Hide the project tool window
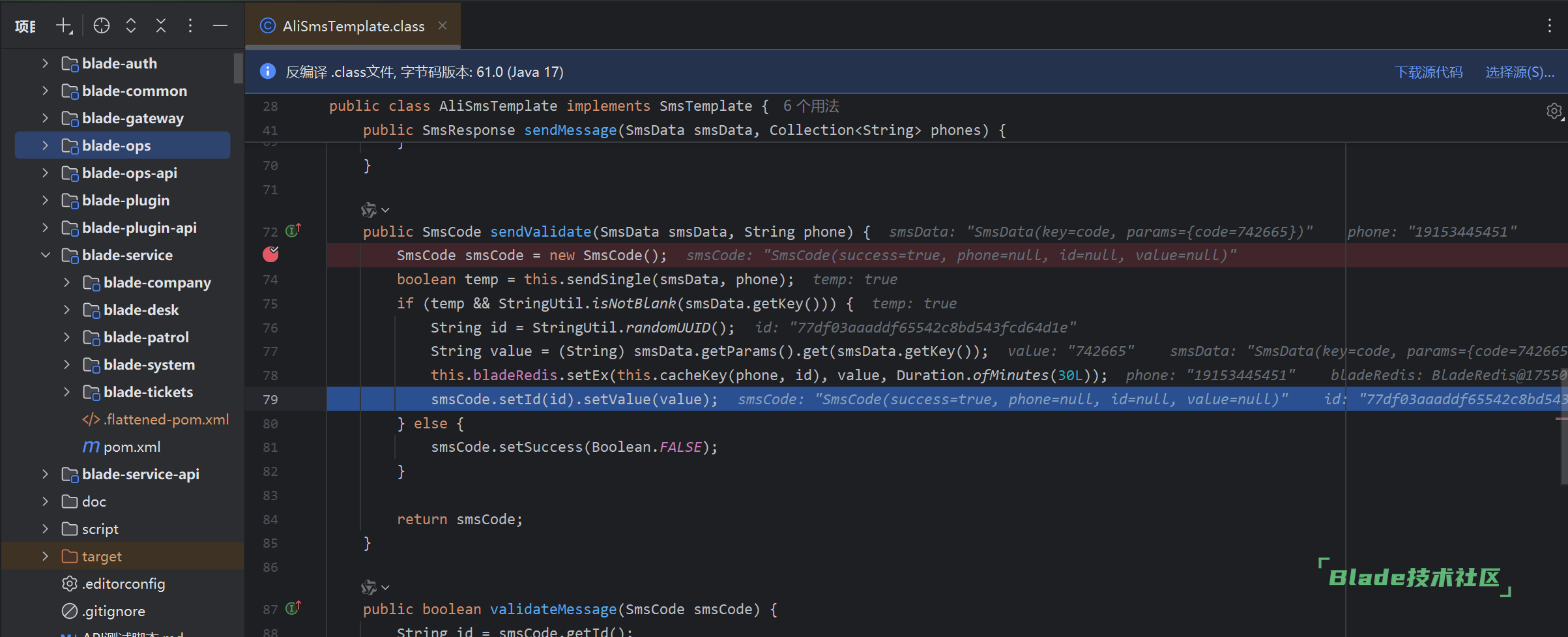1568x637 pixels. tap(220, 26)
